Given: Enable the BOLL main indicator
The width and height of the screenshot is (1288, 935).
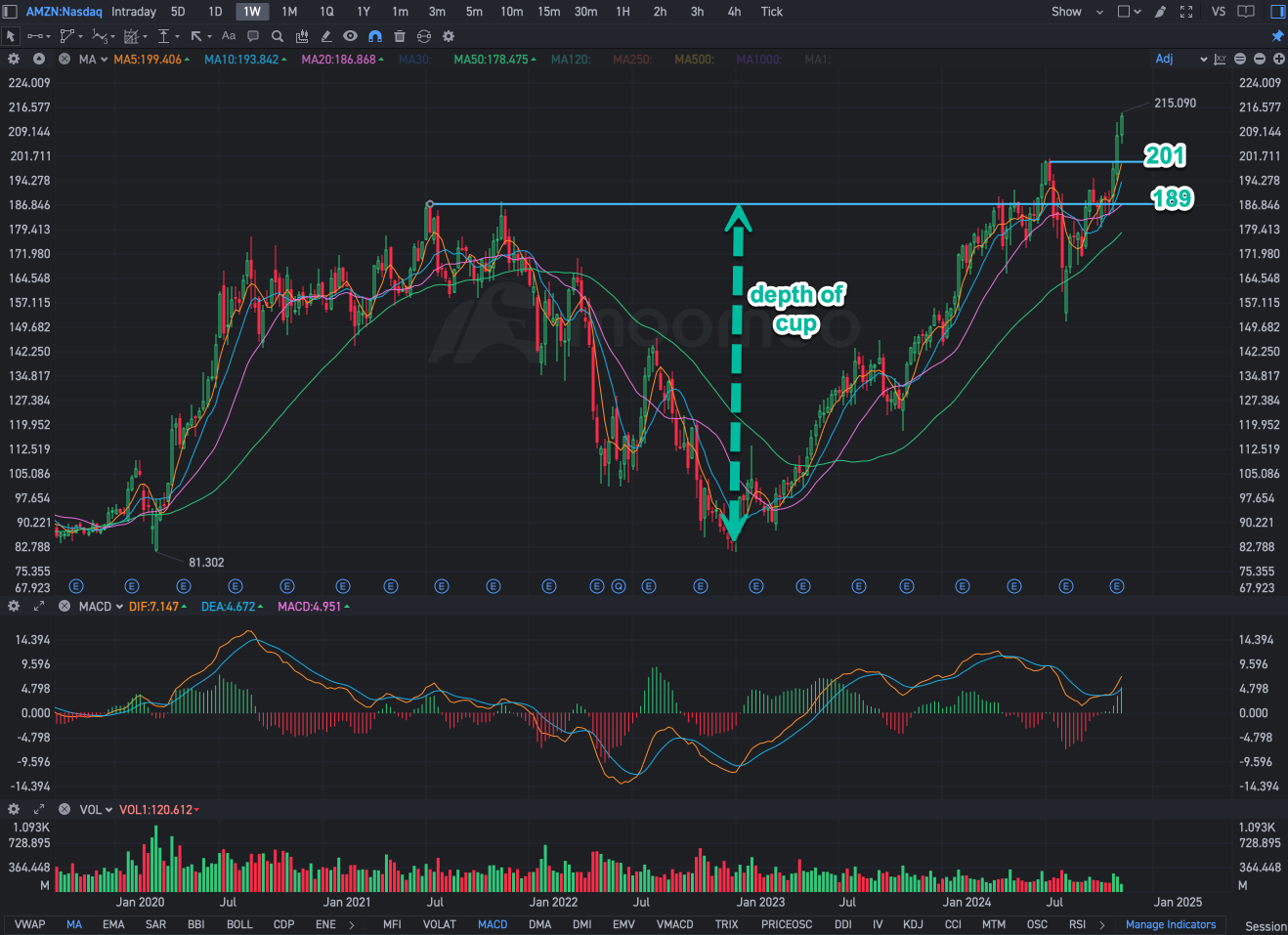Looking at the screenshot, I should tap(239, 924).
